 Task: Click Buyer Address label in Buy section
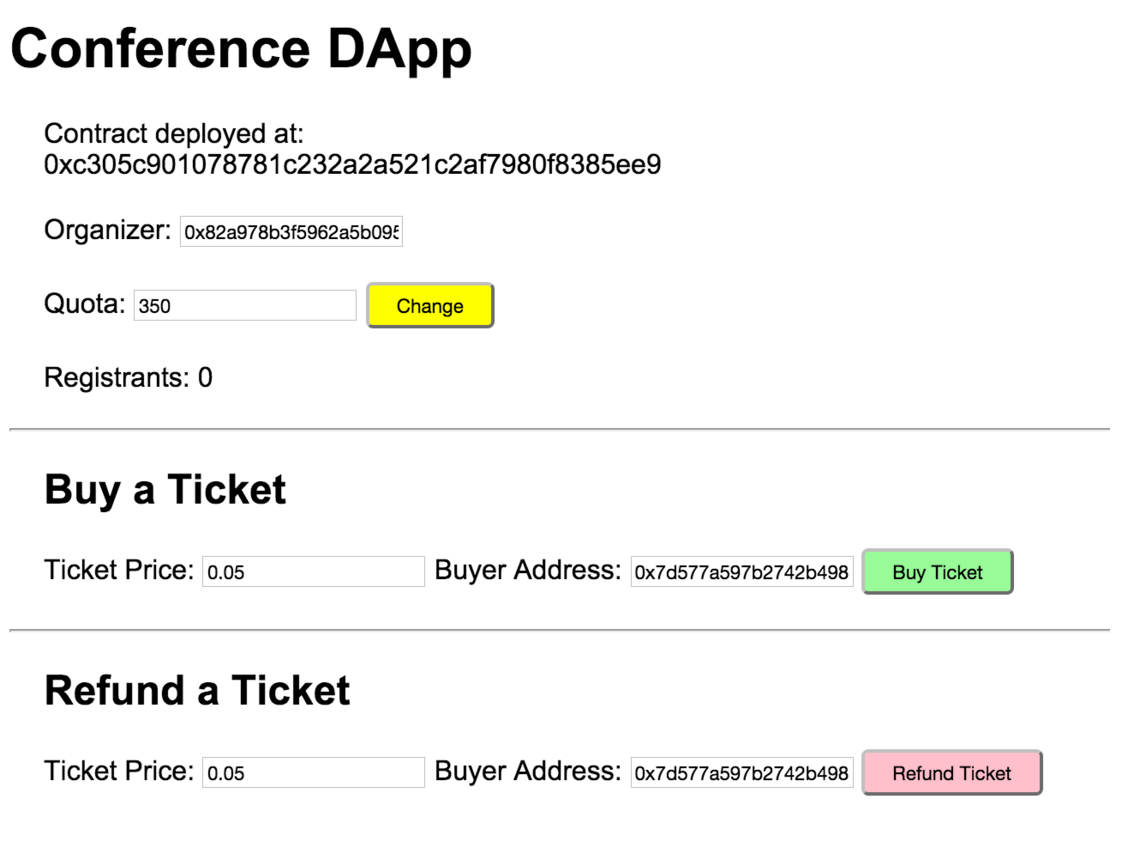pos(528,570)
